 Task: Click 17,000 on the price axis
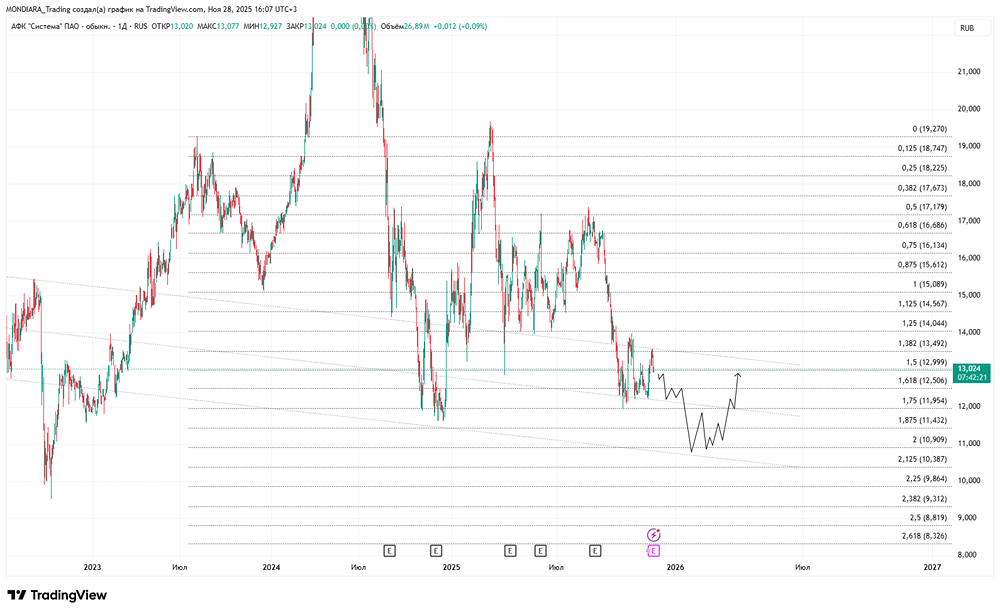pos(969,221)
